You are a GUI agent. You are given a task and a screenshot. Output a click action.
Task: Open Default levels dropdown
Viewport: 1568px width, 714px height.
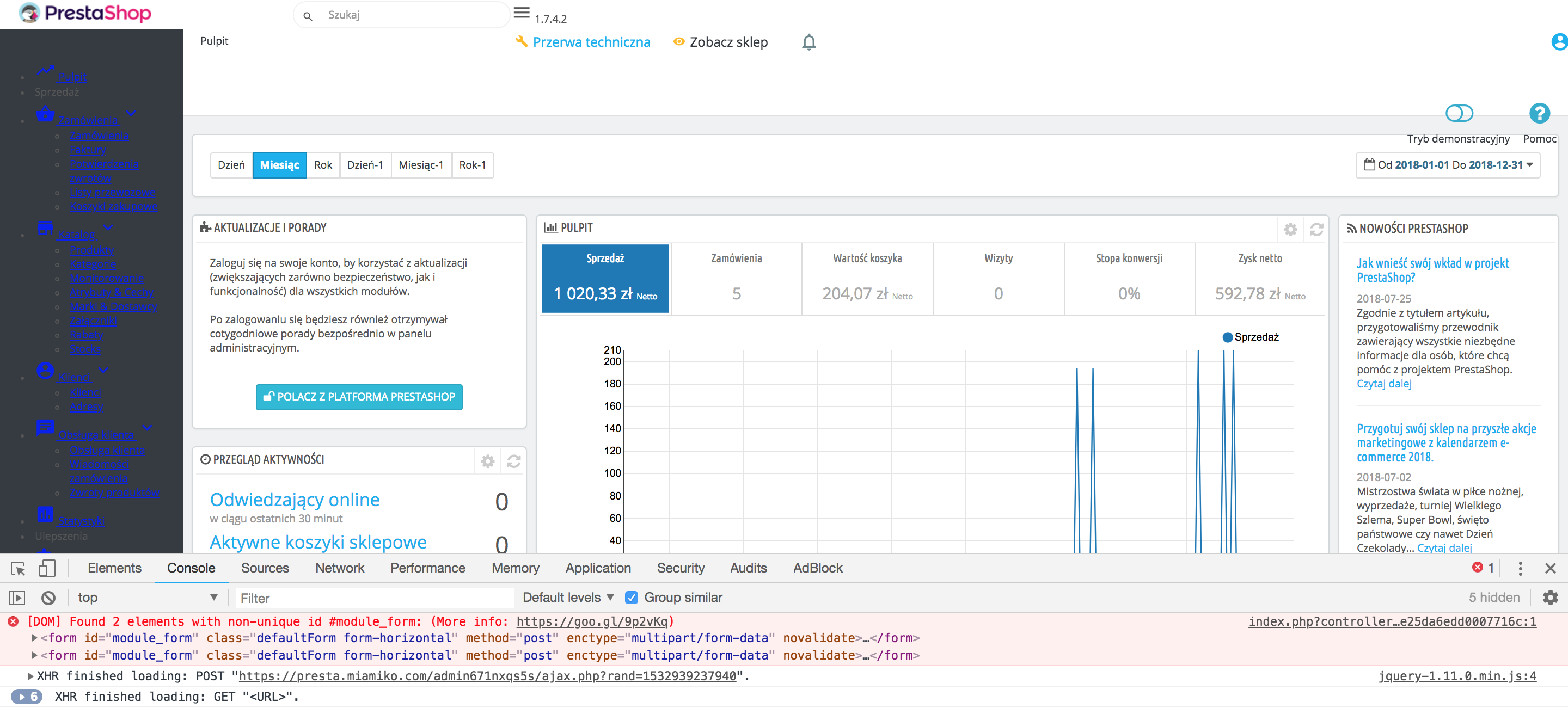click(567, 598)
